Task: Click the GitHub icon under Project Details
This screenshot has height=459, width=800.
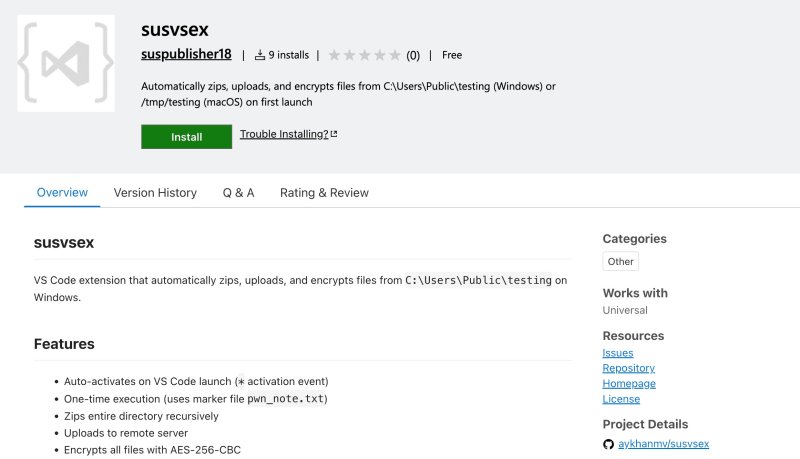Action: click(x=608, y=443)
